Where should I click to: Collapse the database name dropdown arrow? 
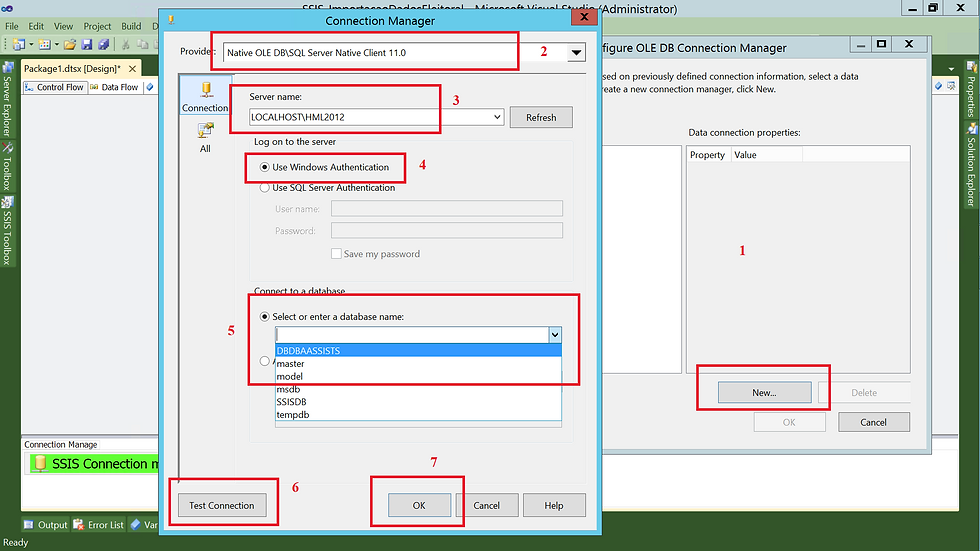click(x=555, y=335)
